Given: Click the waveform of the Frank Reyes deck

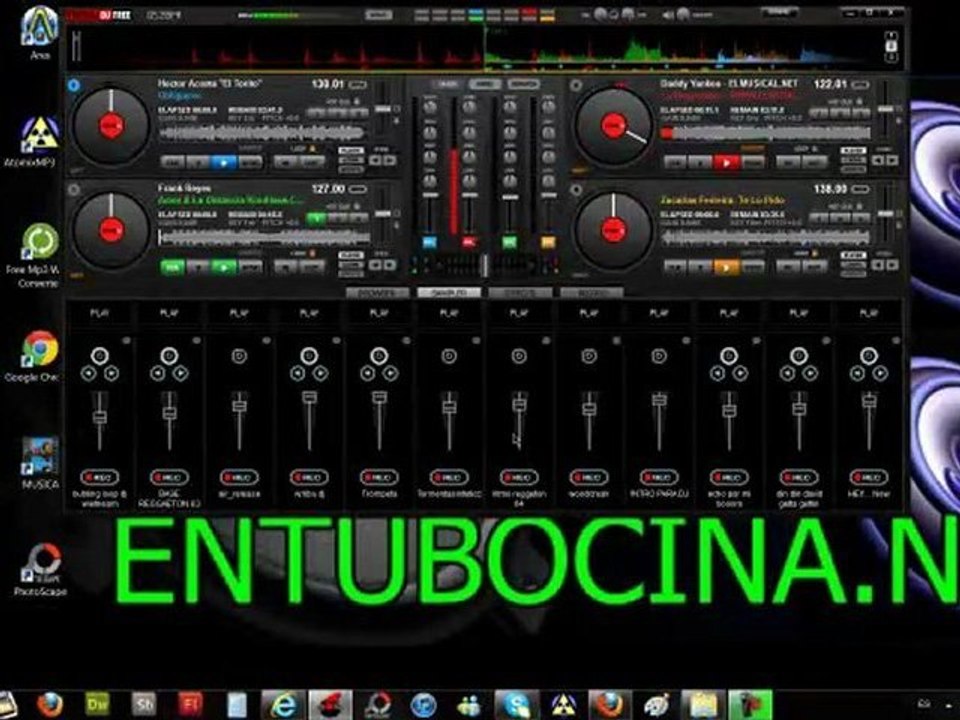Looking at the screenshot, I should (x=263, y=238).
